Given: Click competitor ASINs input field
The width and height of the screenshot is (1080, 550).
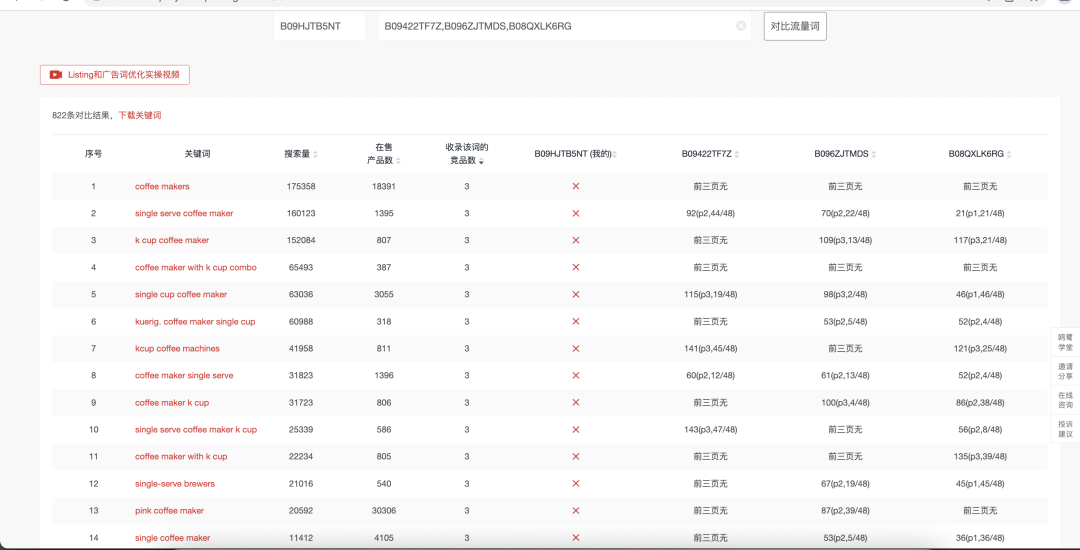Looking at the screenshot, I should tap(564, 26).
